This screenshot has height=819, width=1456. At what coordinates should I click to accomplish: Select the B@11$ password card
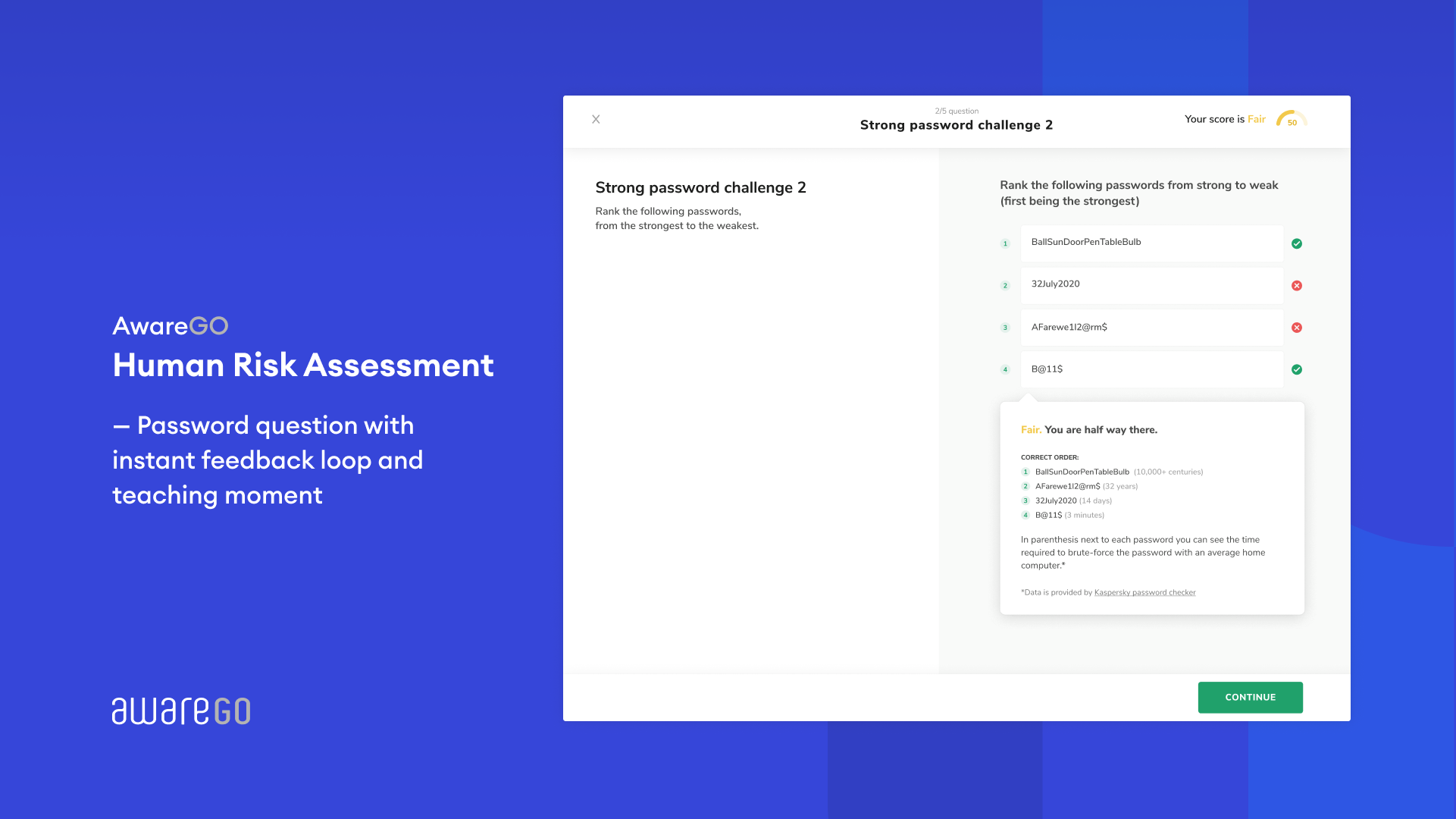(x=1151, y=369)
